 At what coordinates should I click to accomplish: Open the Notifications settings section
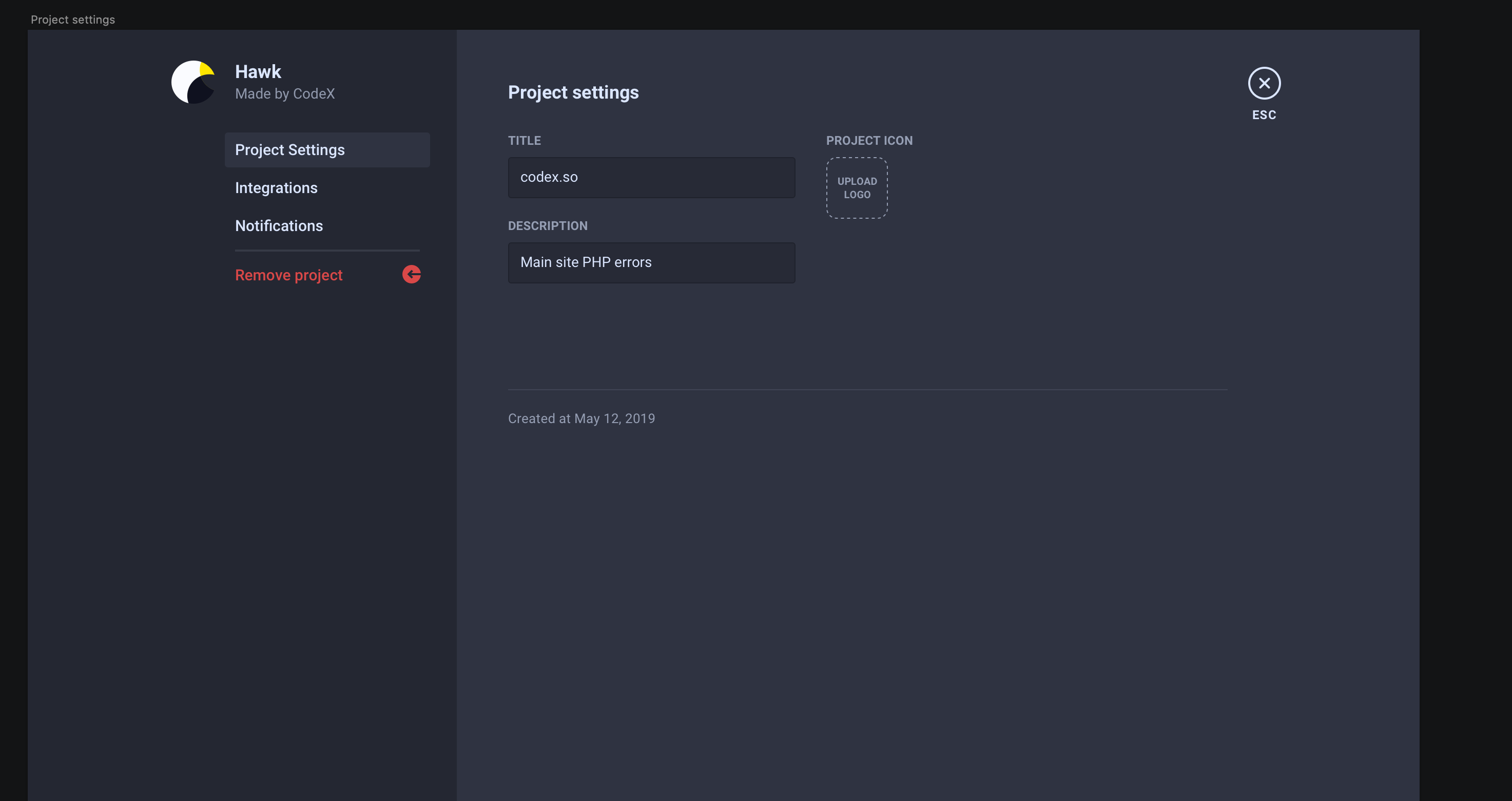[x=279, y=225]
